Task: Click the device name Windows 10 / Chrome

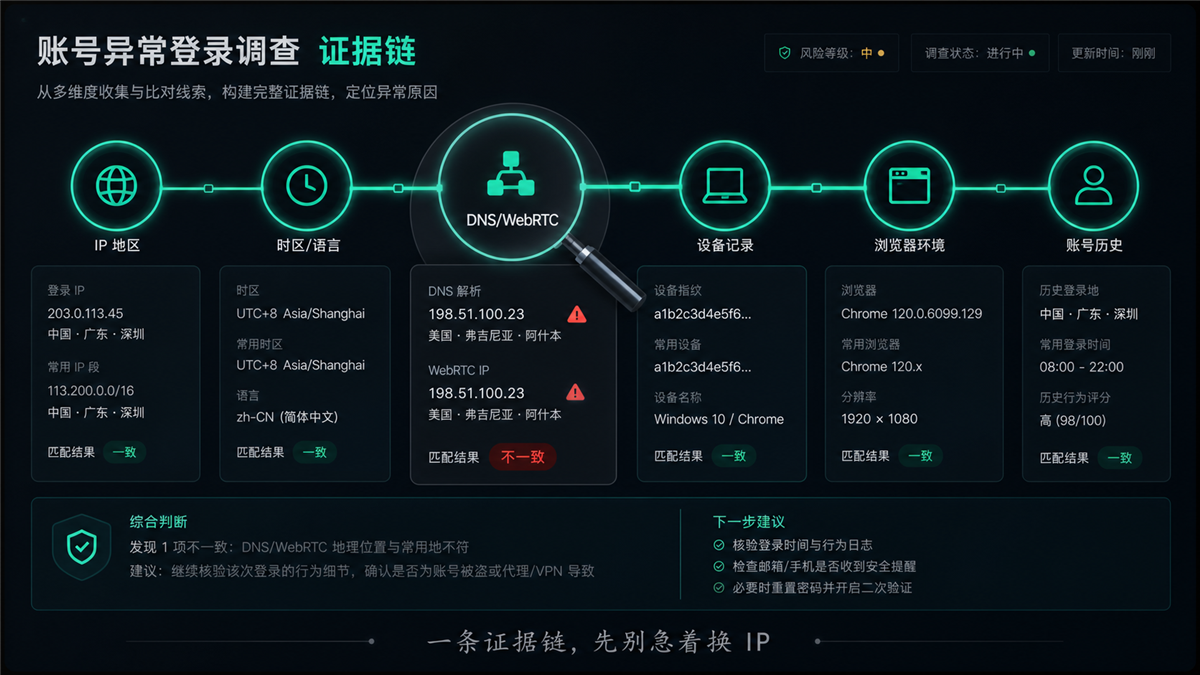Action: coord(719,418)
